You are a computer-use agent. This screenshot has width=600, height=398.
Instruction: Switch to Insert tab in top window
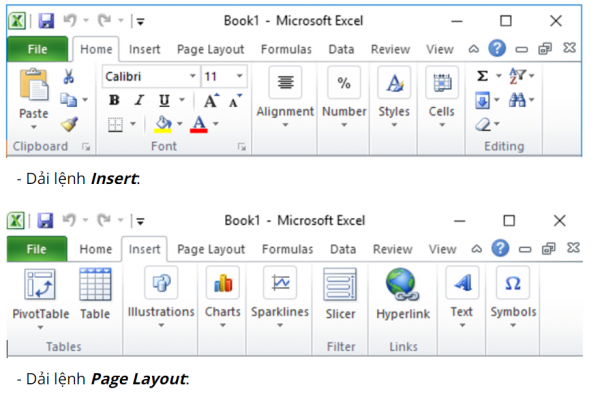145,49
